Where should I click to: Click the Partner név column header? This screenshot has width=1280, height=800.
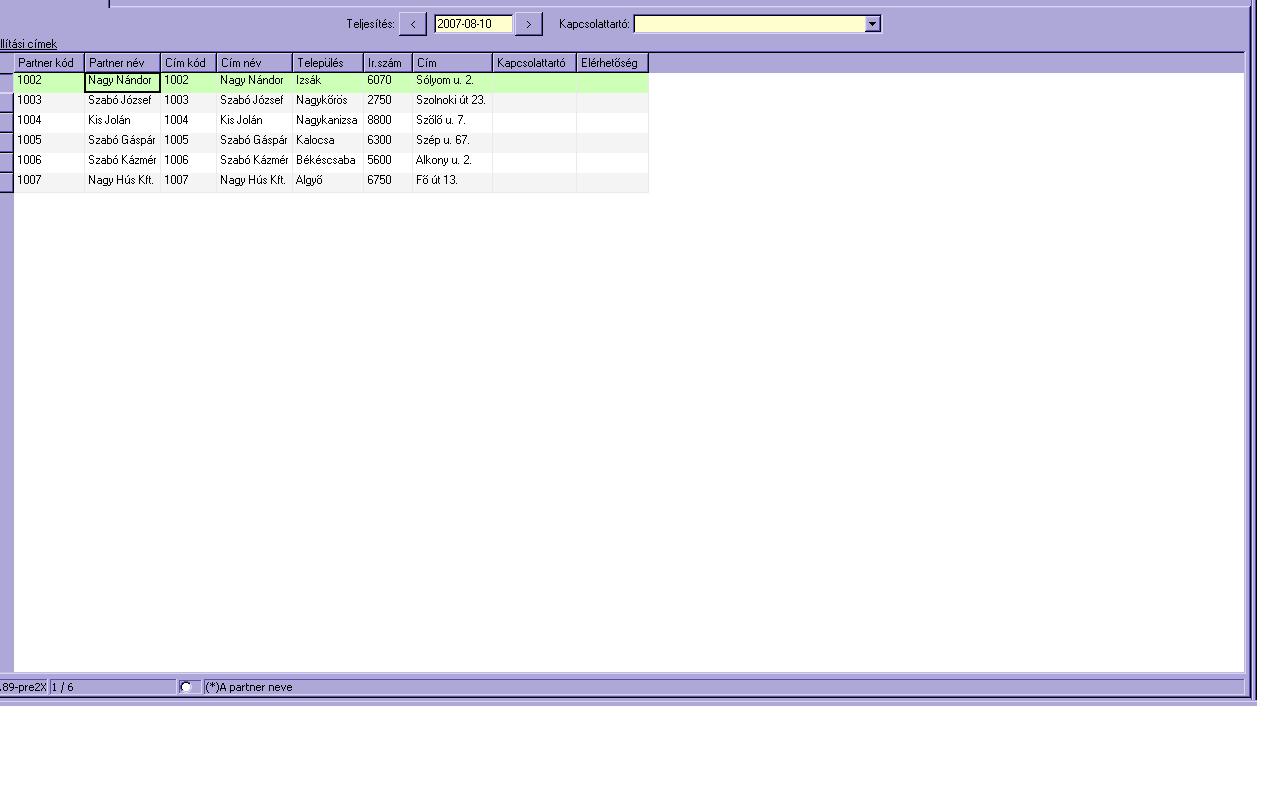122,63
